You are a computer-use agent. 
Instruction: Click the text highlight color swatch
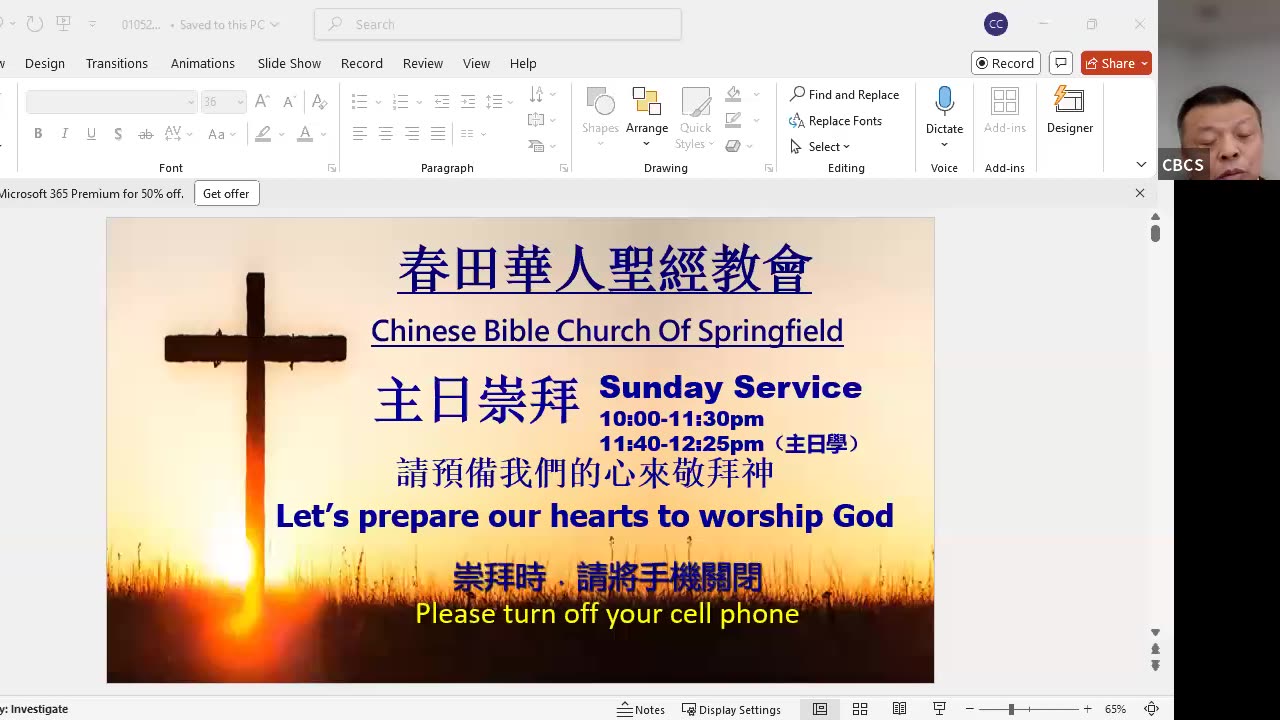click(x=263, y=134)
